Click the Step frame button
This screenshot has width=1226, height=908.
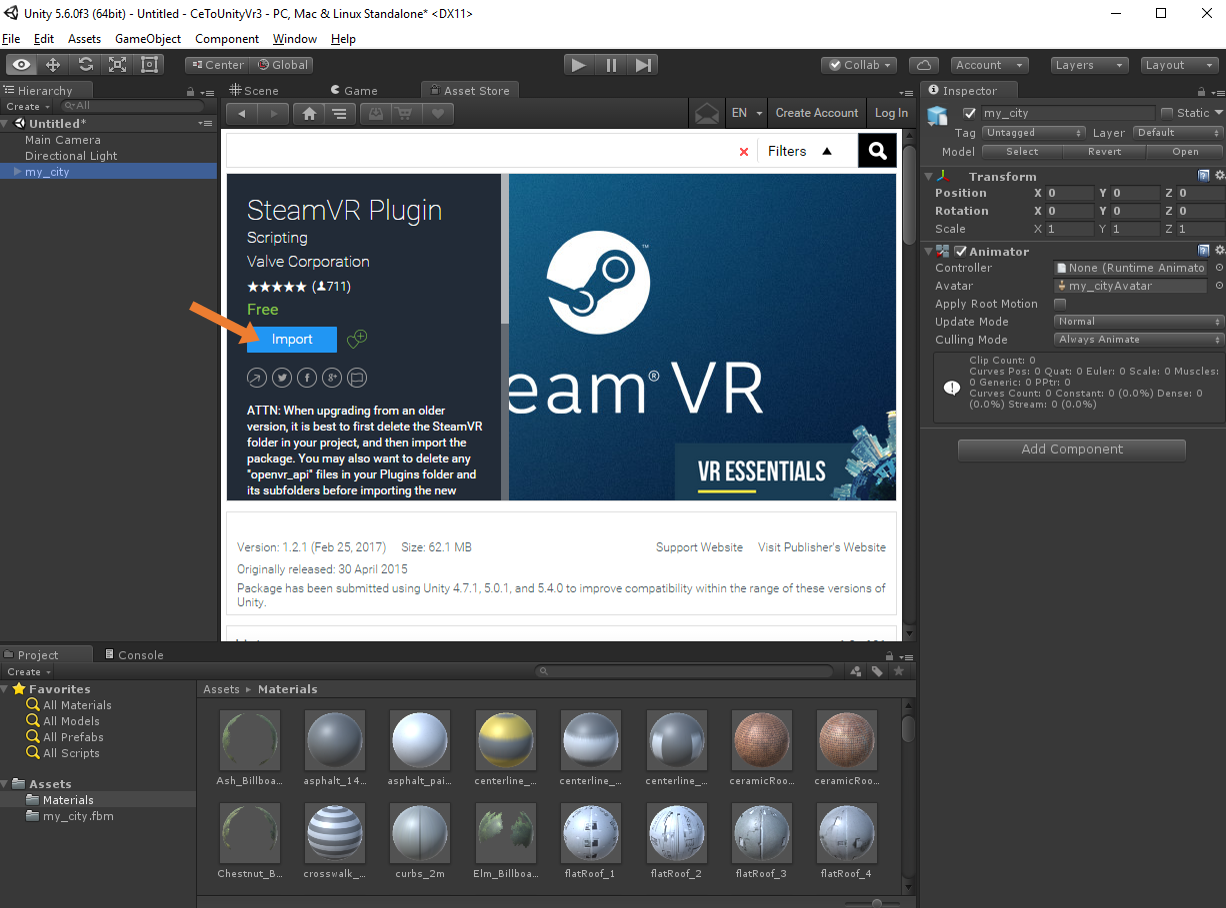pos(642,65)
